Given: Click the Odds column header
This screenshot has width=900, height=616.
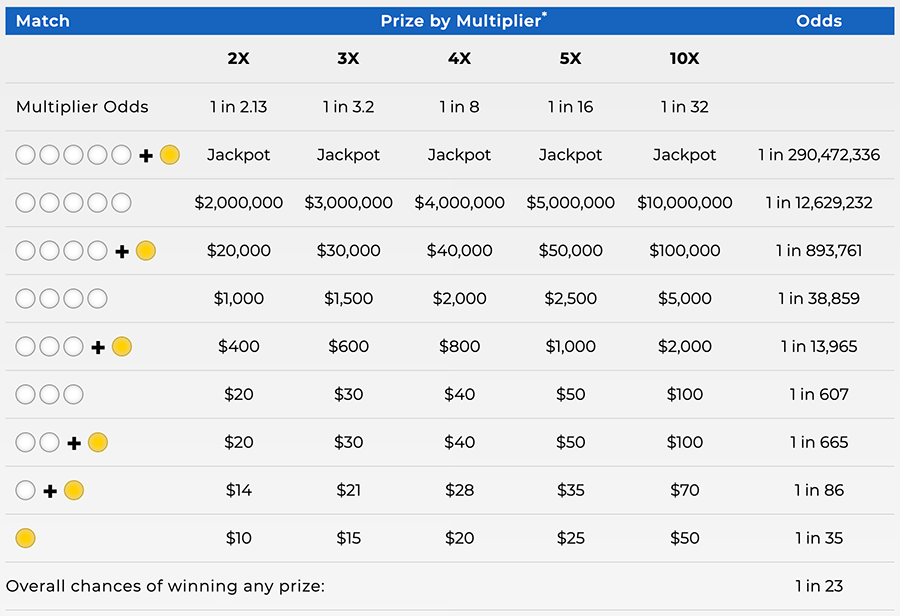Looking at the screenshot, I should [819, 20].
